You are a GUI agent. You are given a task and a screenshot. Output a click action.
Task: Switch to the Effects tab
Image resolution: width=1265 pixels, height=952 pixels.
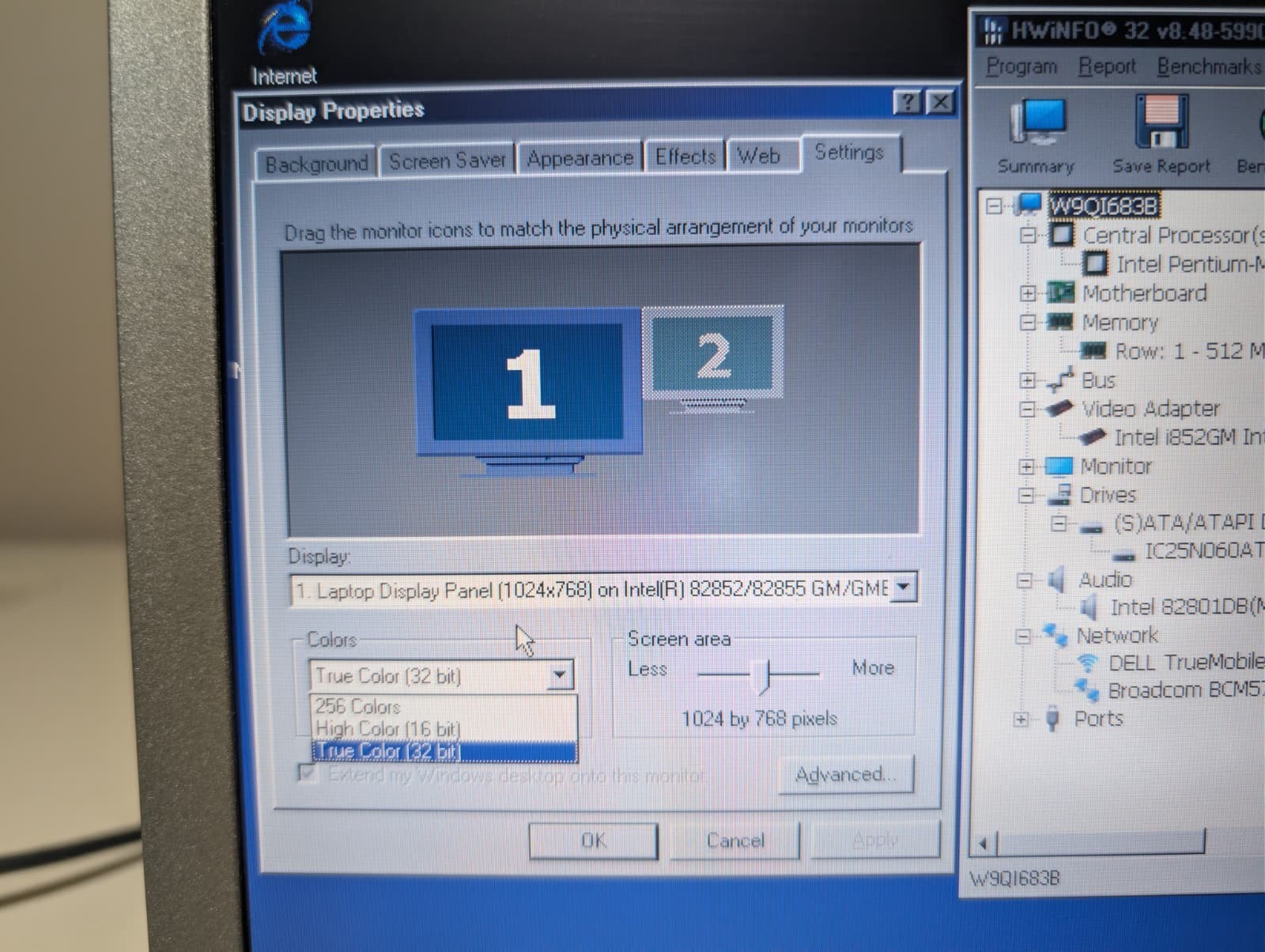pyautogui.click(x=685, y=157)
